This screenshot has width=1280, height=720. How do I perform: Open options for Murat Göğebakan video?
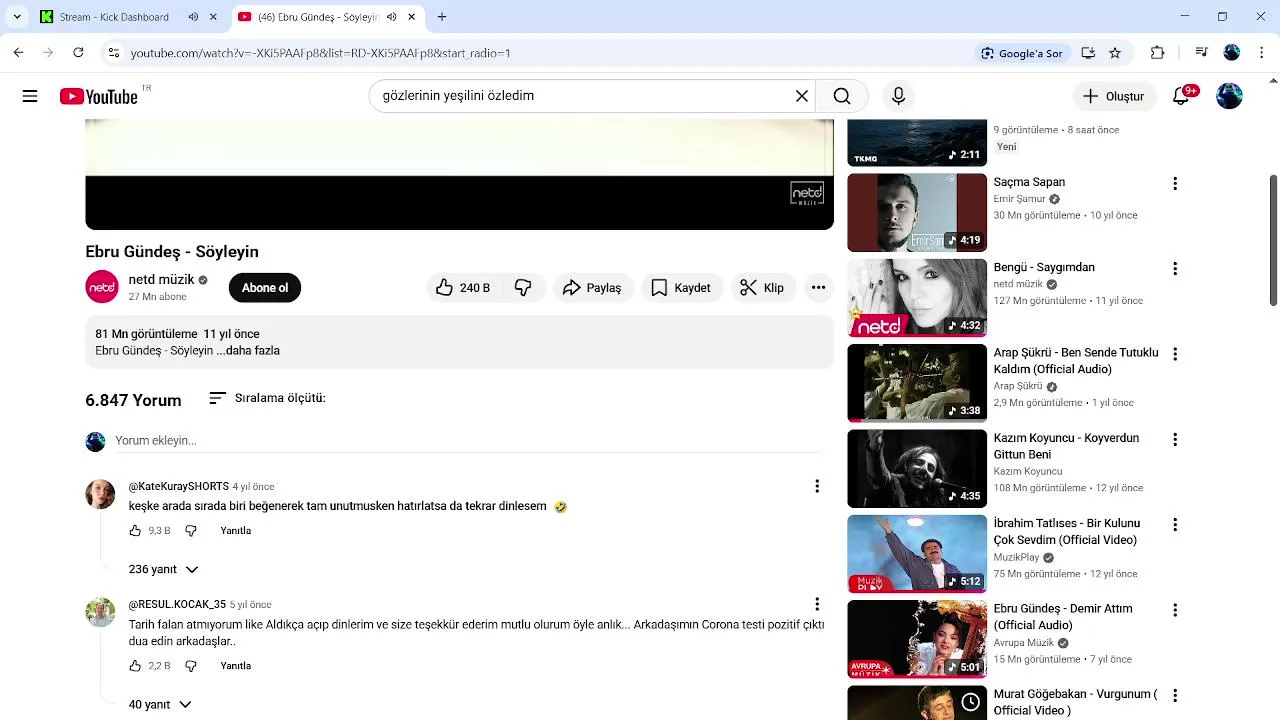(1175, 696)
